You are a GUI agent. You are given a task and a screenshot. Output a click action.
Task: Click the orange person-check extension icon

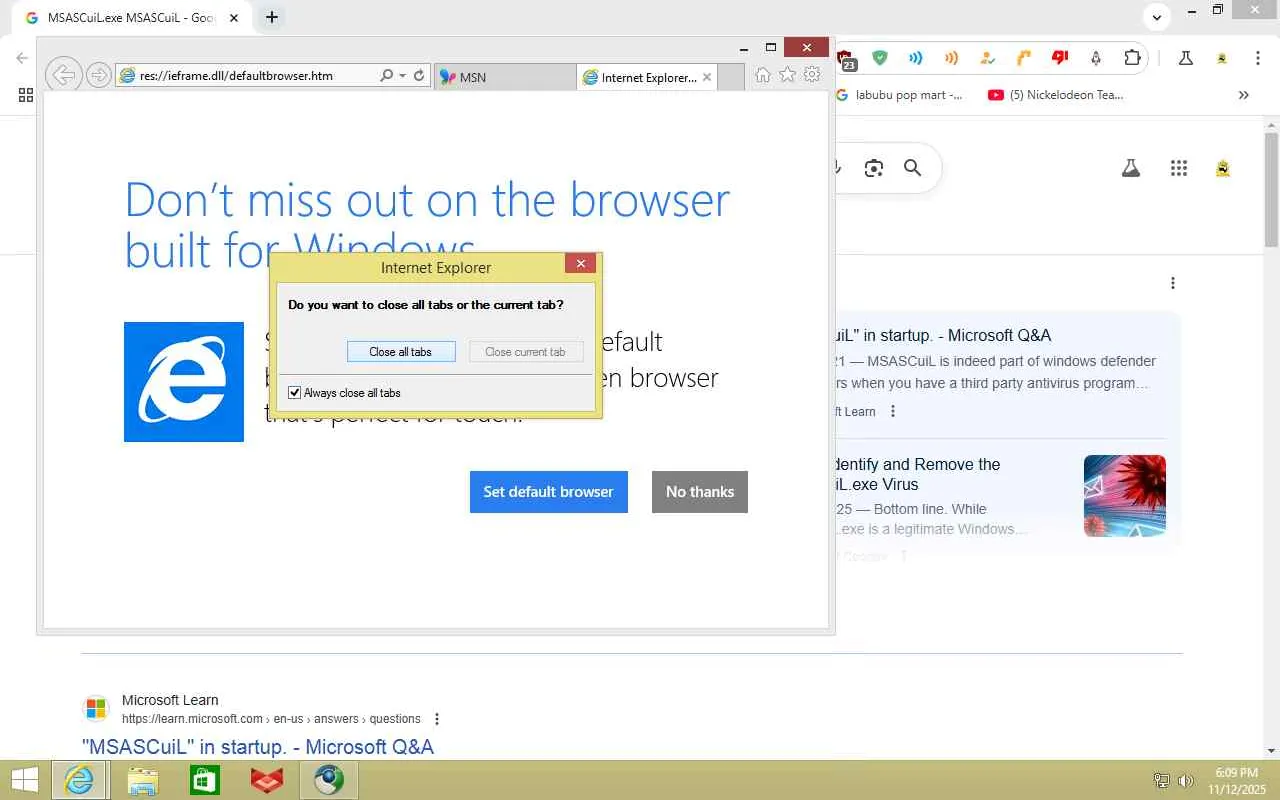click(987, 58)
